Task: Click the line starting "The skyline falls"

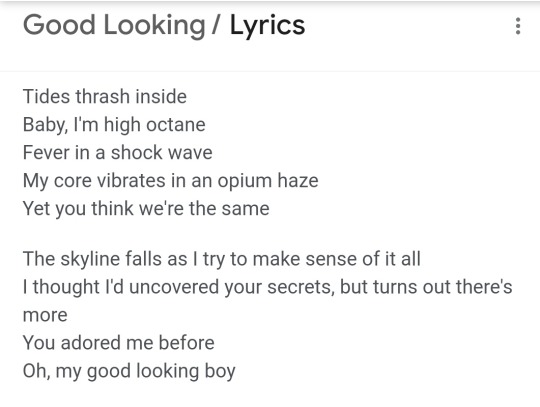Action: [221, 259]
